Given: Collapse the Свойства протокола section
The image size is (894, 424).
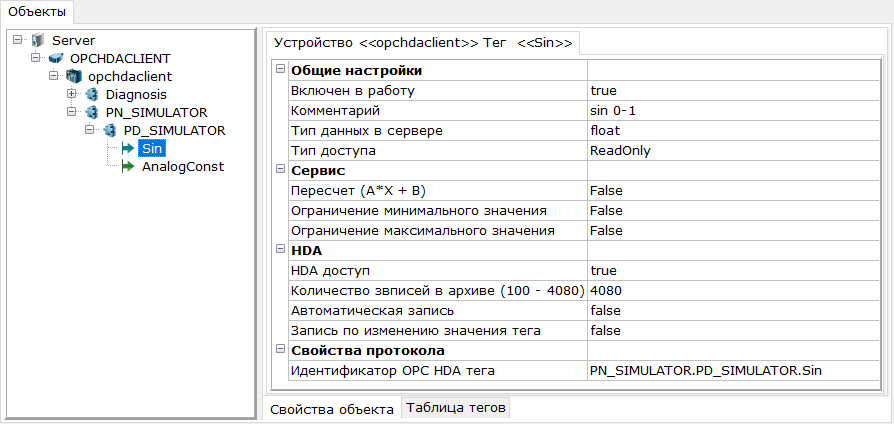Looking at the screenshot, I should point(280,349).
